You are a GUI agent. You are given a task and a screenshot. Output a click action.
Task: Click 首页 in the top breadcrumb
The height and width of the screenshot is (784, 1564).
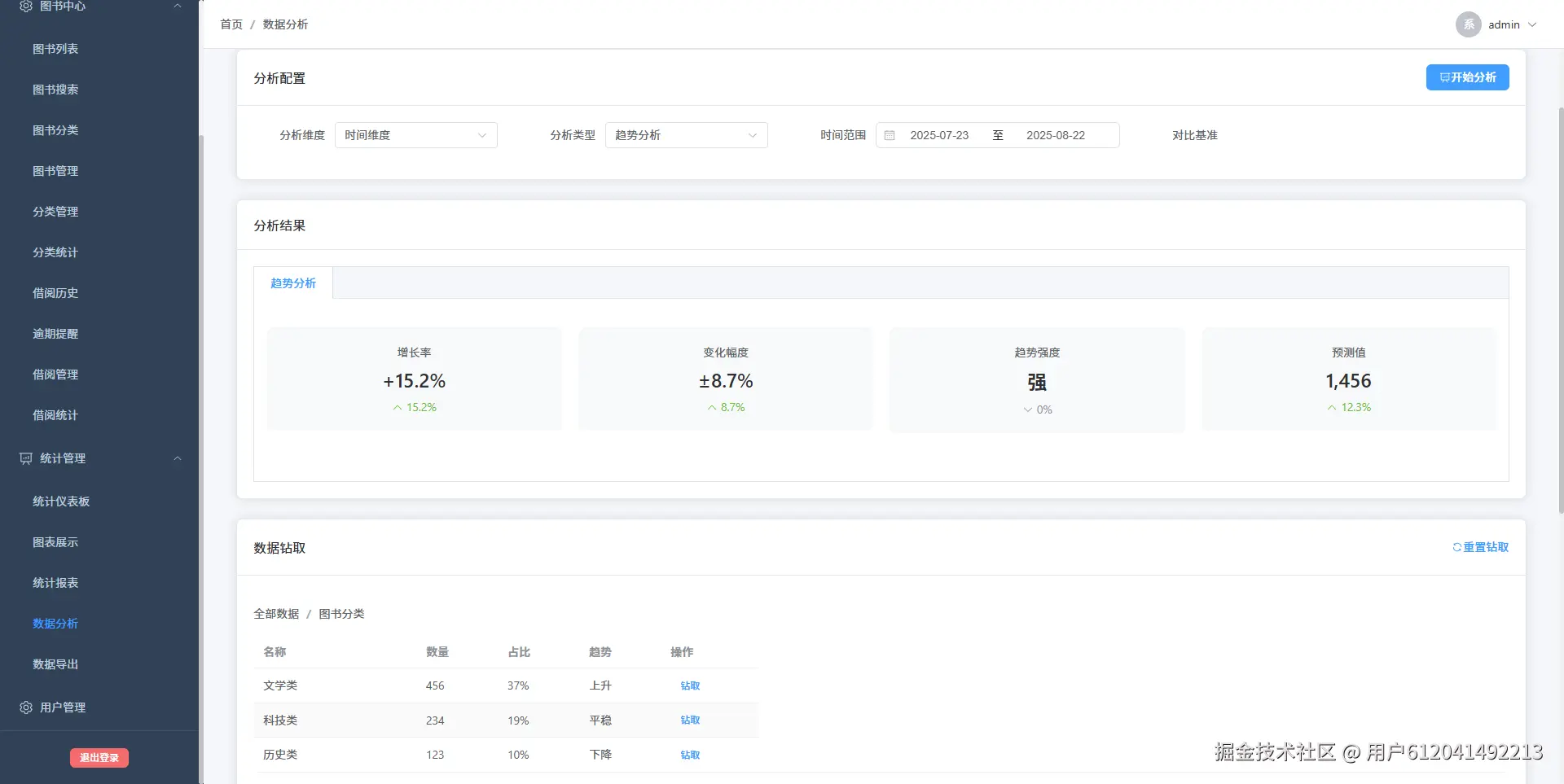pos(231,24)
